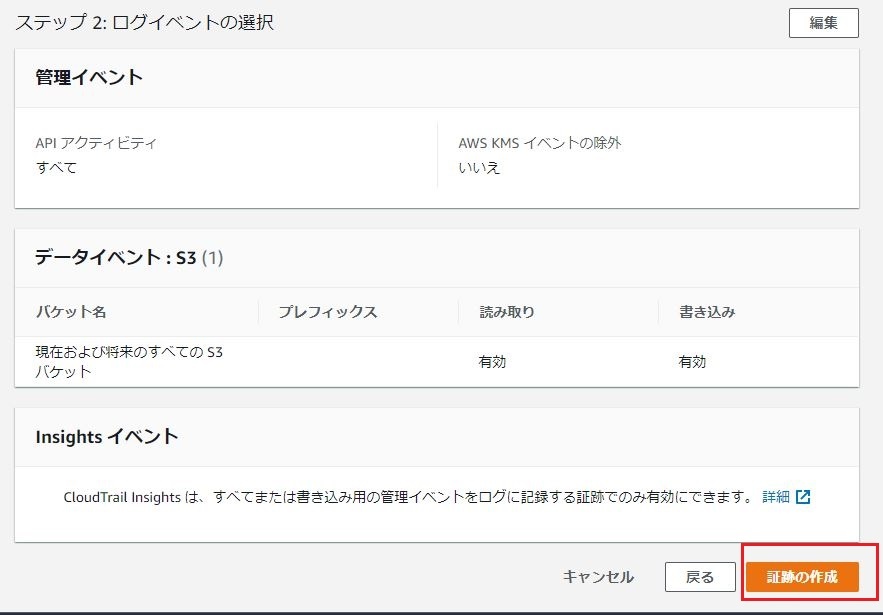
Task: Click the プレフィックス column header
Action: click(328, 312)
